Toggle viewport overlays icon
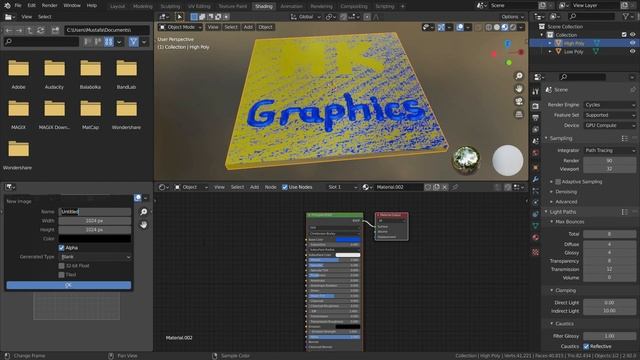The height and width of the screenshot is (360, 640). (x=460, y=27)
